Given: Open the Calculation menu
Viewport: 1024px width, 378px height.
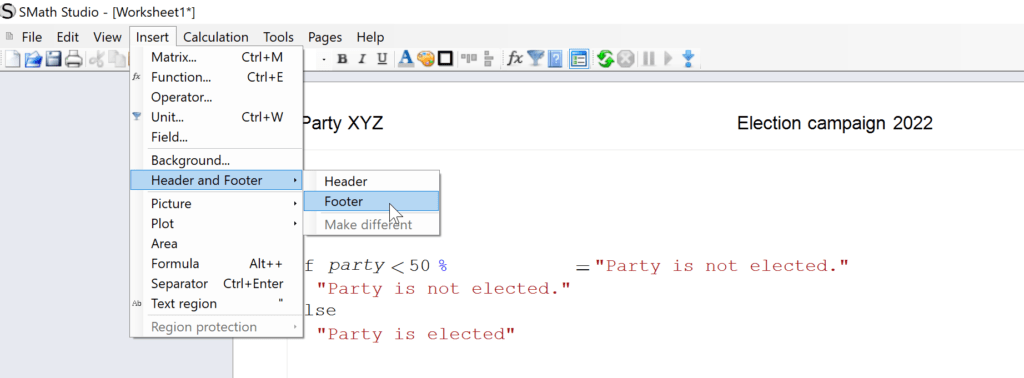Looking at the screenshot, I should 216,37.
